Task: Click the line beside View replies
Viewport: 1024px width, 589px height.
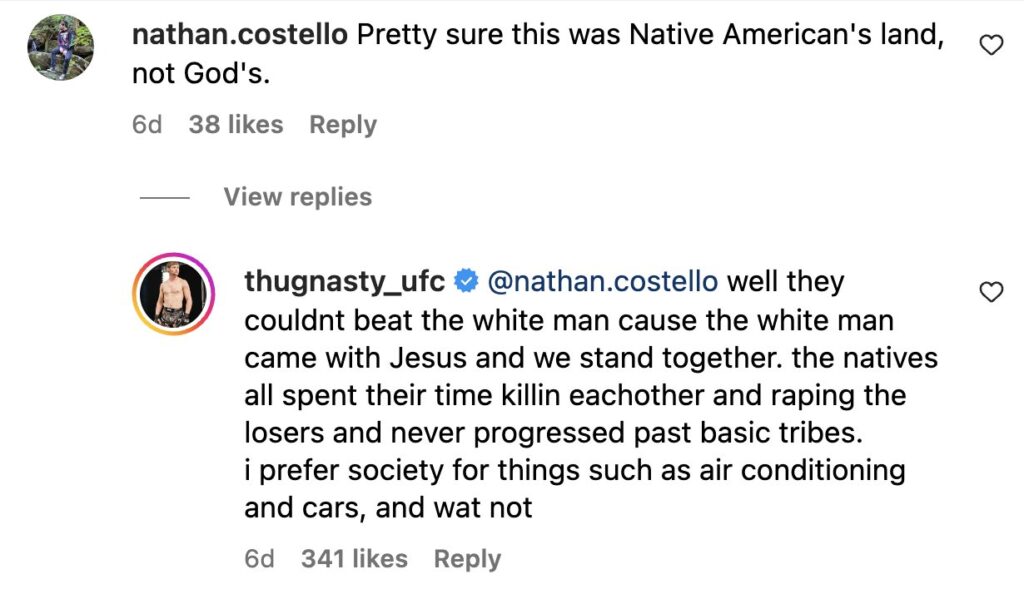Action: (x=165, y=198)
